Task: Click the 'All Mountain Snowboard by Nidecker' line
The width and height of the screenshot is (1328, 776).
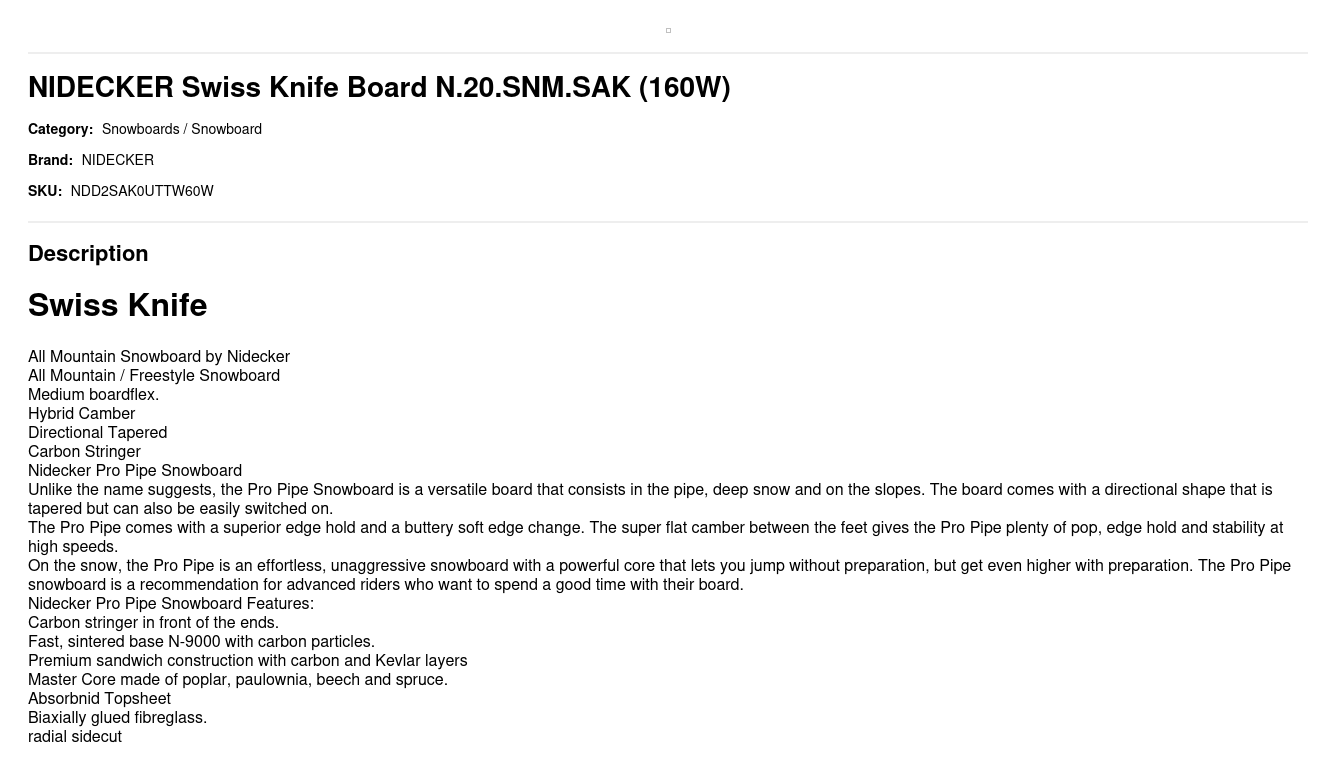Action: coord(159,357)
